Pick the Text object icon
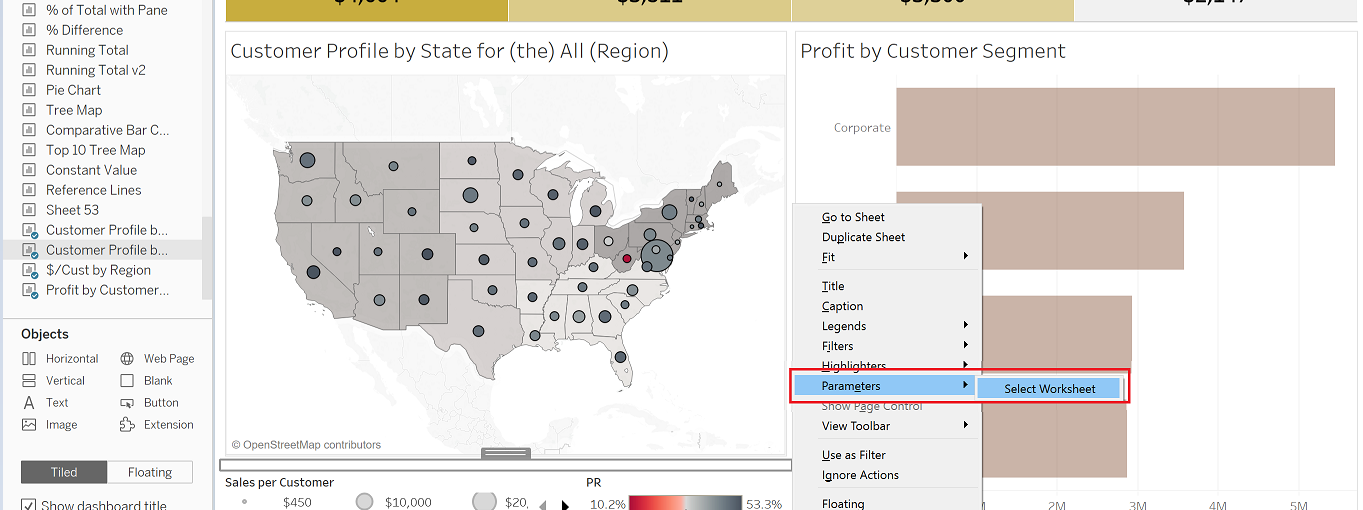Image resolution: width=1363 pixels, height=510 pixels. [29, 403]
